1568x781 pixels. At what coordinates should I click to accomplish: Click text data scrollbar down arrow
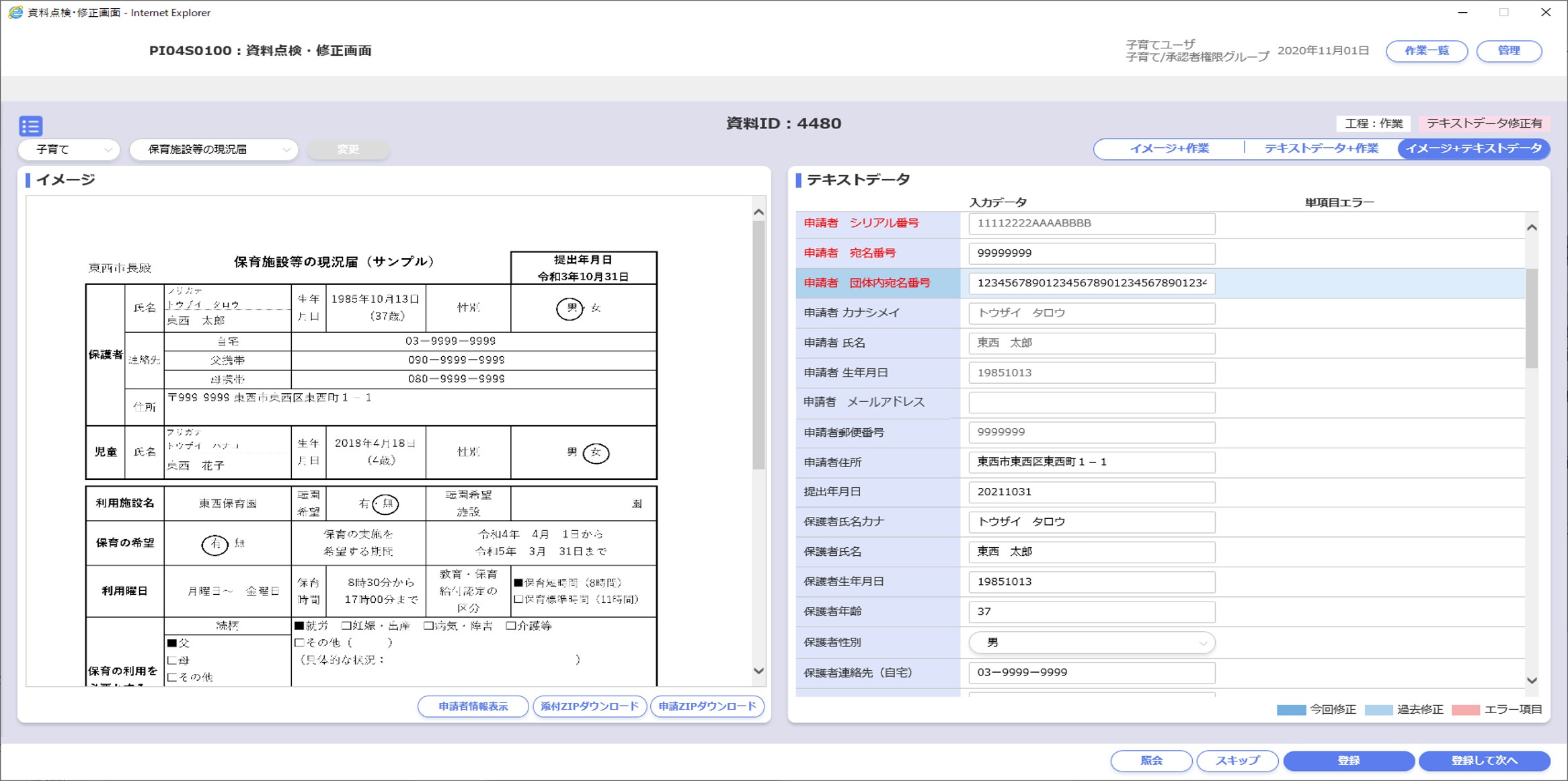pyautogui.click(x=1532, y=681)
